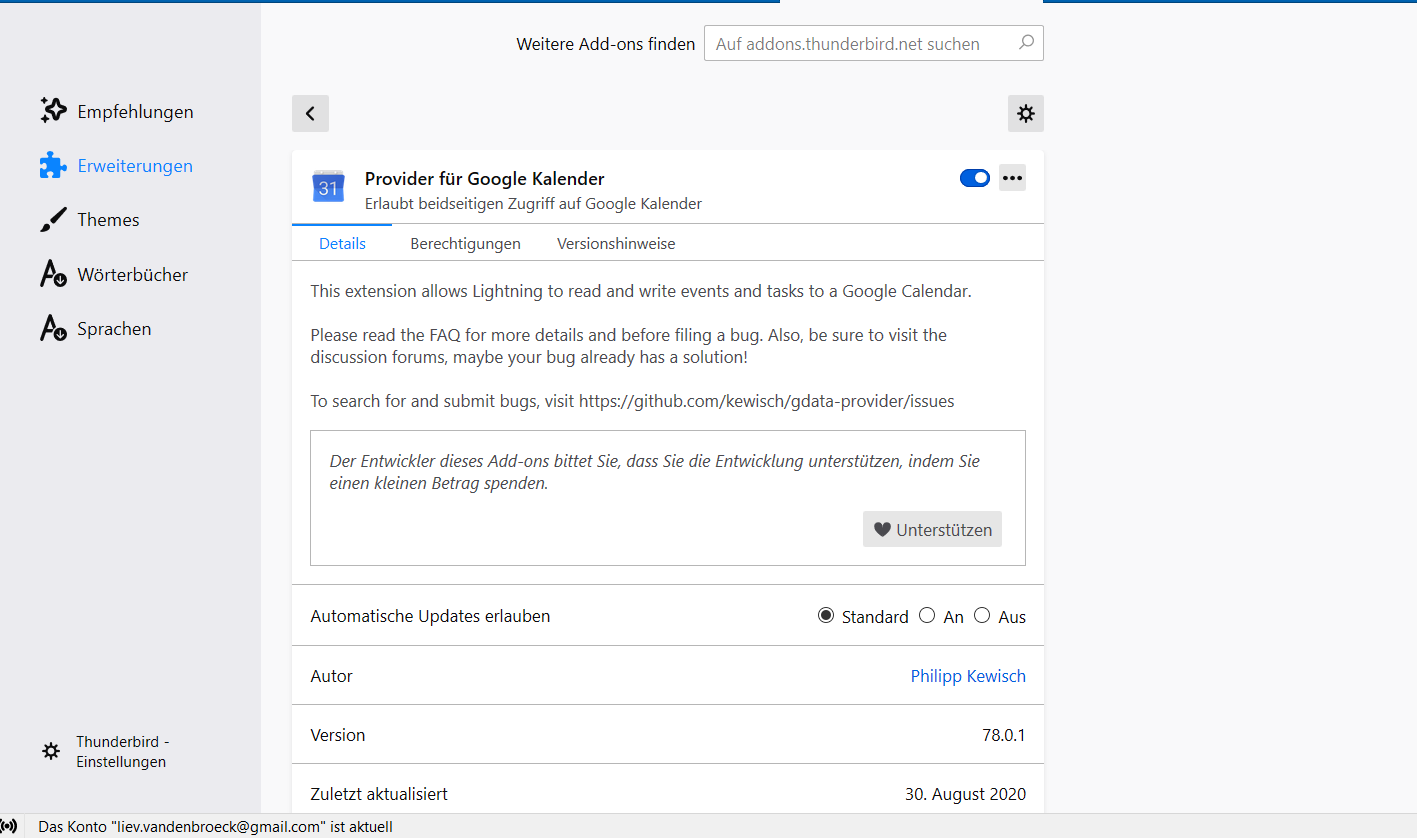Switch to the Berechtigungen tab
1417x838 pixels.
465,244
